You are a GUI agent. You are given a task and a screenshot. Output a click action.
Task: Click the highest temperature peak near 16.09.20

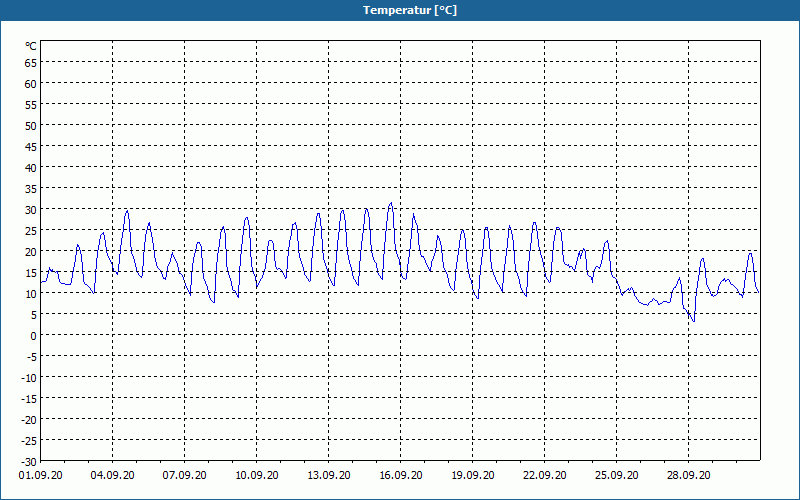(391, 203)
